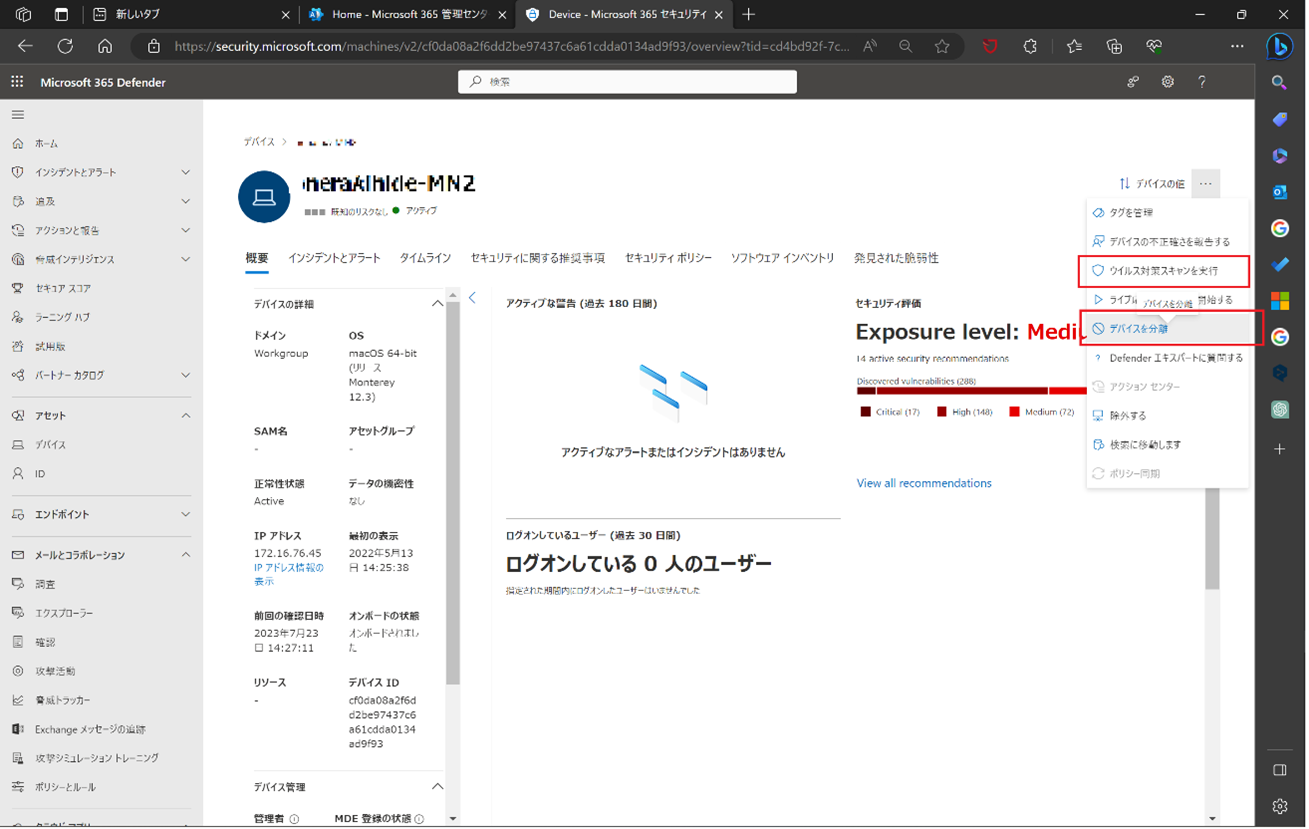1309x829 pixels.
Task: Open ソフトウェア インベントリ tab
Action: 782,258
